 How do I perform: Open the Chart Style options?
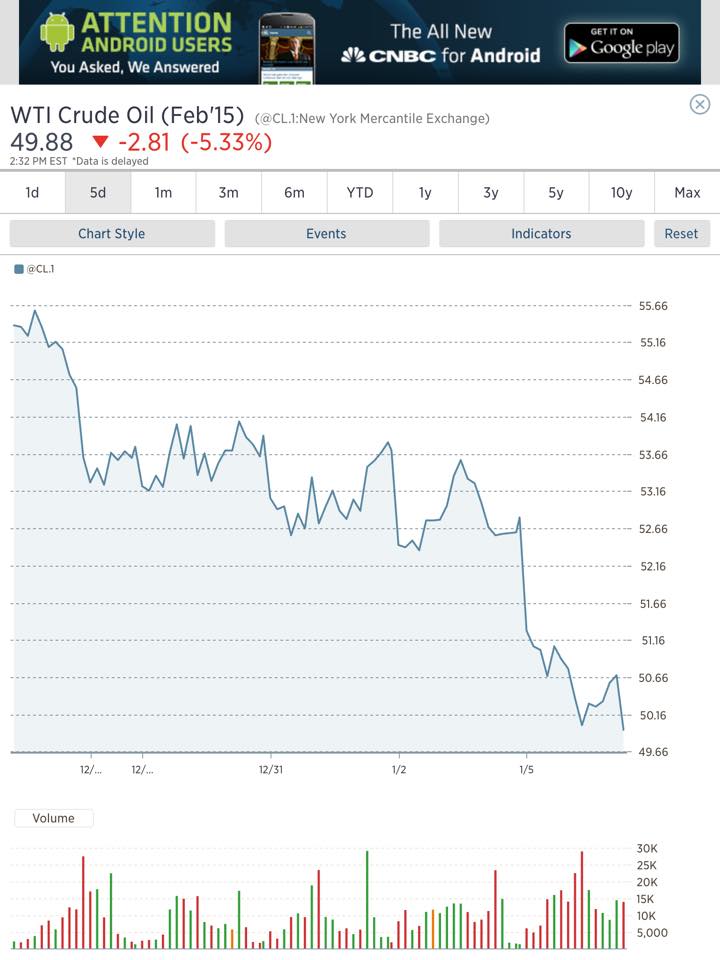(x=112, y=233)
